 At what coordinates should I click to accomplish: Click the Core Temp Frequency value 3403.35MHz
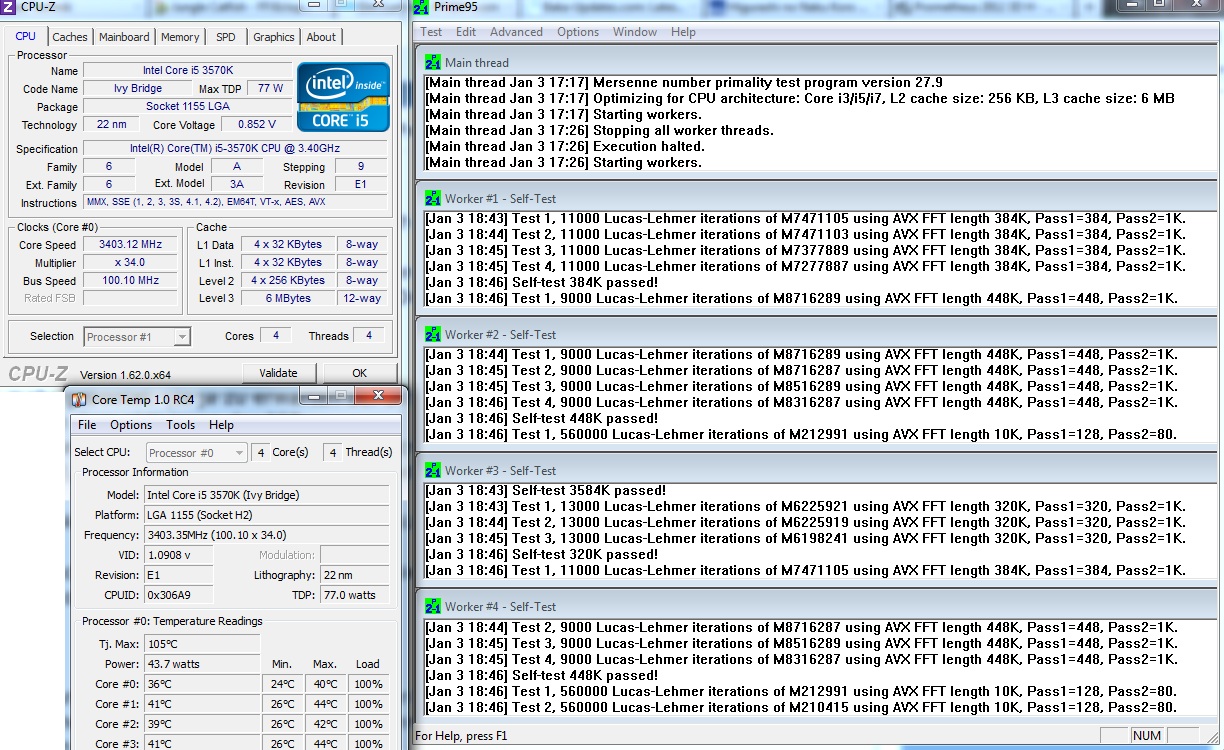(267, 535)
